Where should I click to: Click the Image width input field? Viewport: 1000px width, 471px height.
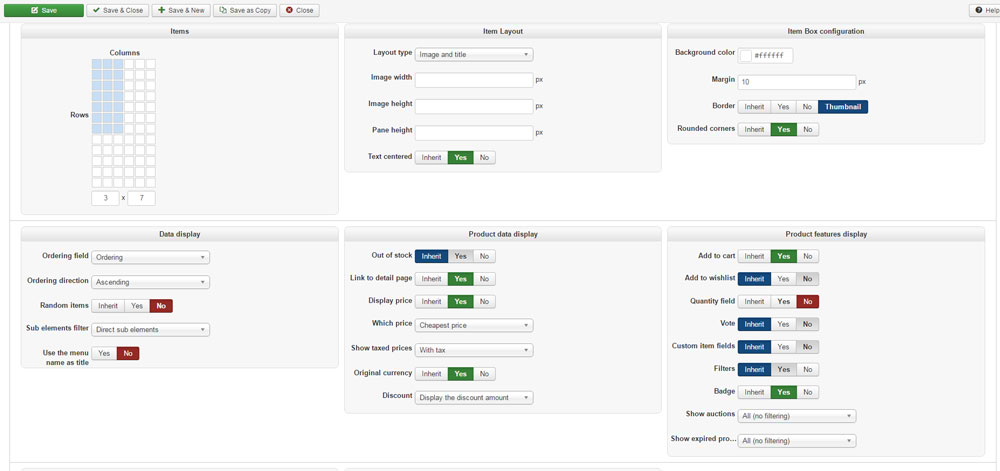tap(474, 80)
